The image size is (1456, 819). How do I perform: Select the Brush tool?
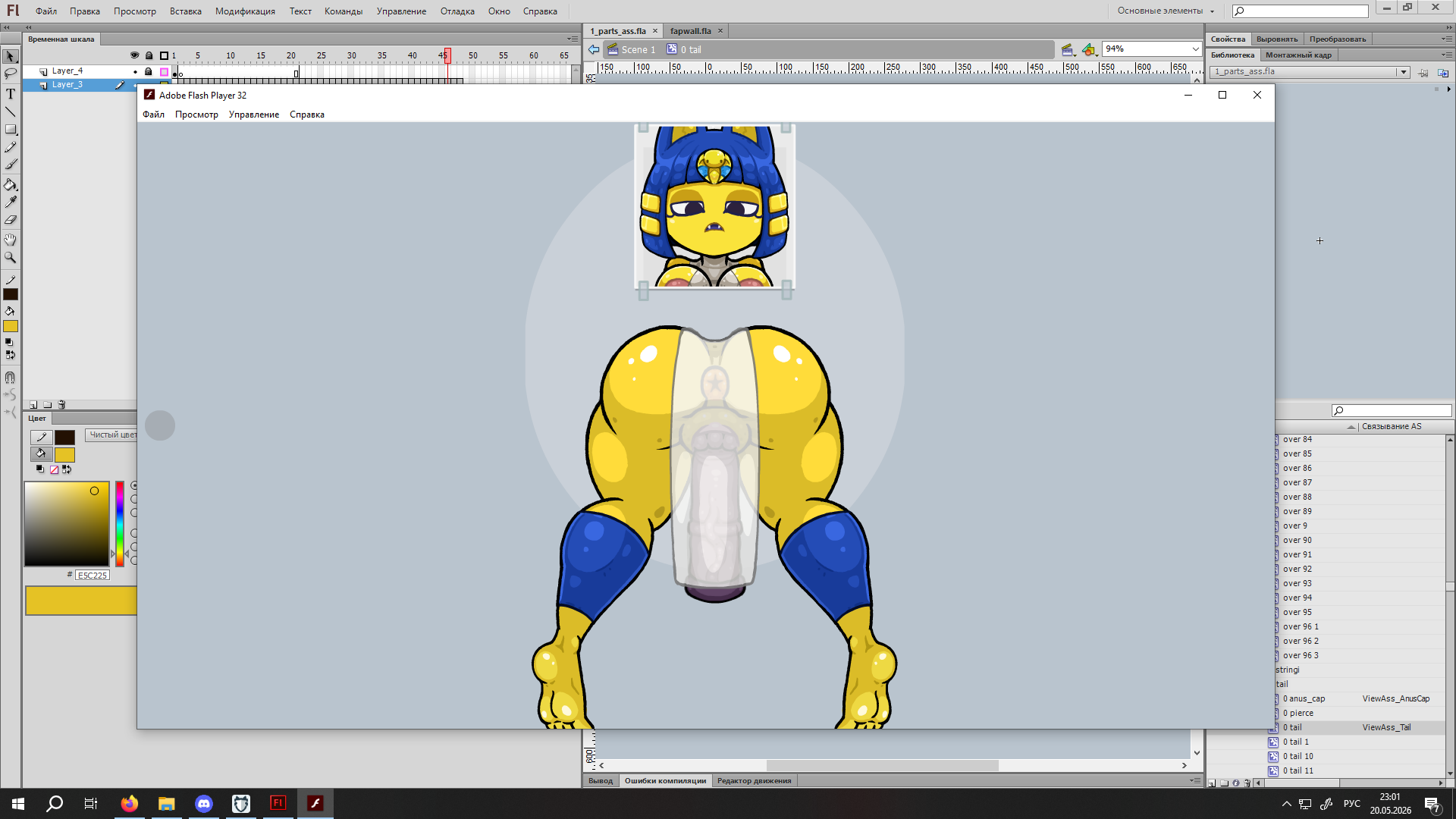tap(11, 165)
